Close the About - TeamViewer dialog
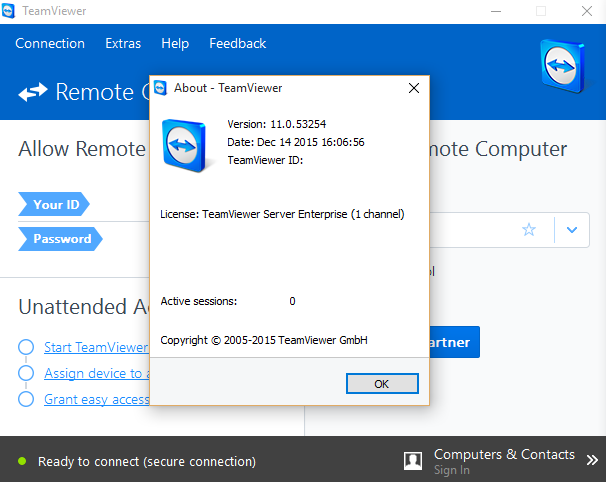606x482 pixels. click(414, 88)
